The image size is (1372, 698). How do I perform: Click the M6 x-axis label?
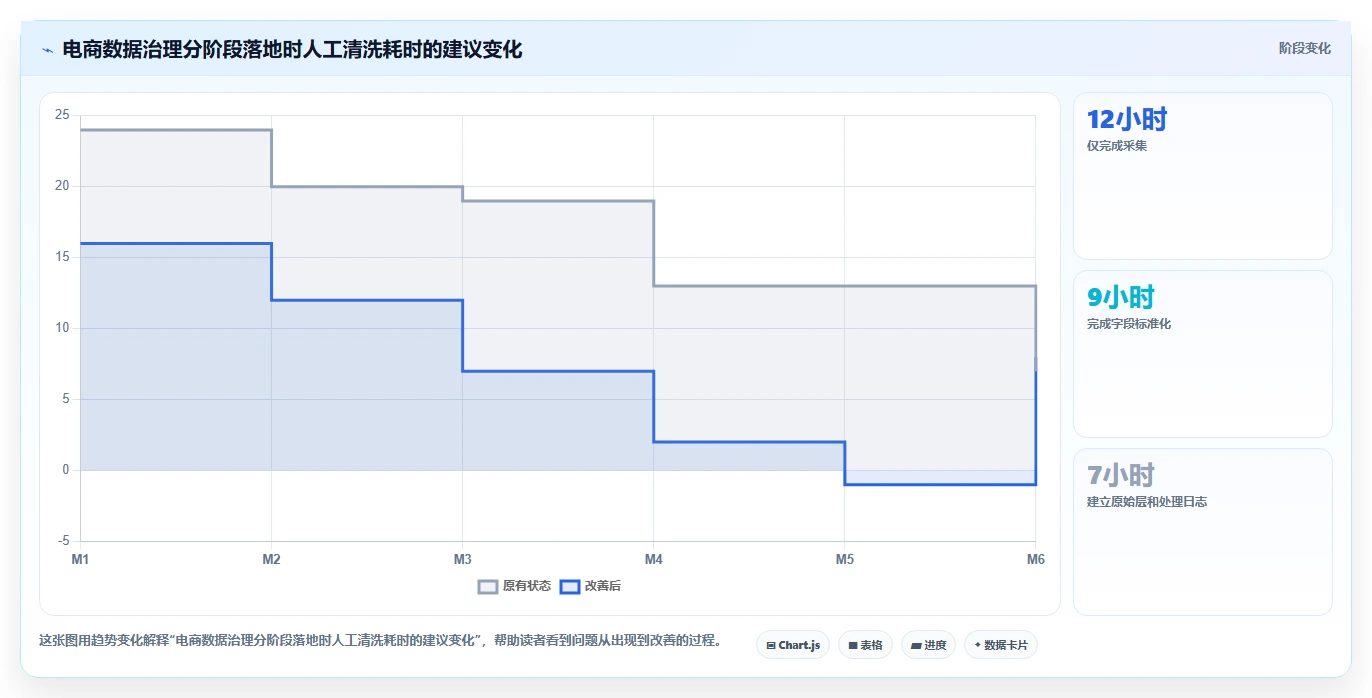[x=1035, y=559]
